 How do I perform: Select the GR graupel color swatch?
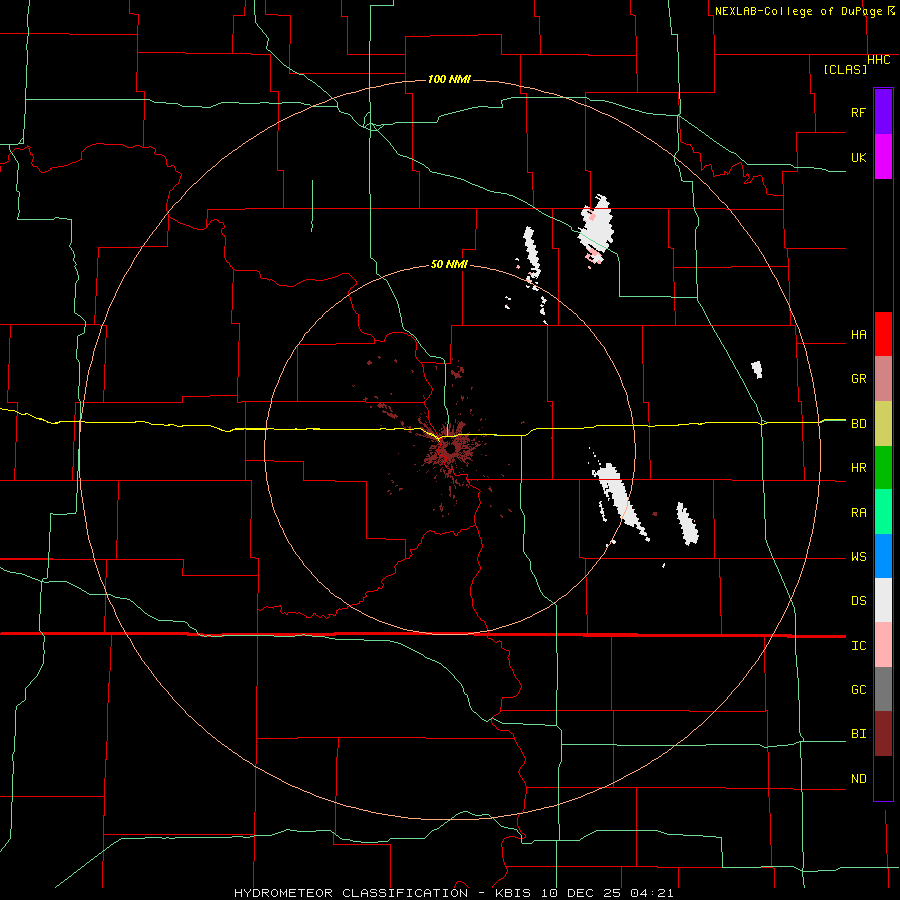pyautogui.click(x=883, y=378)
